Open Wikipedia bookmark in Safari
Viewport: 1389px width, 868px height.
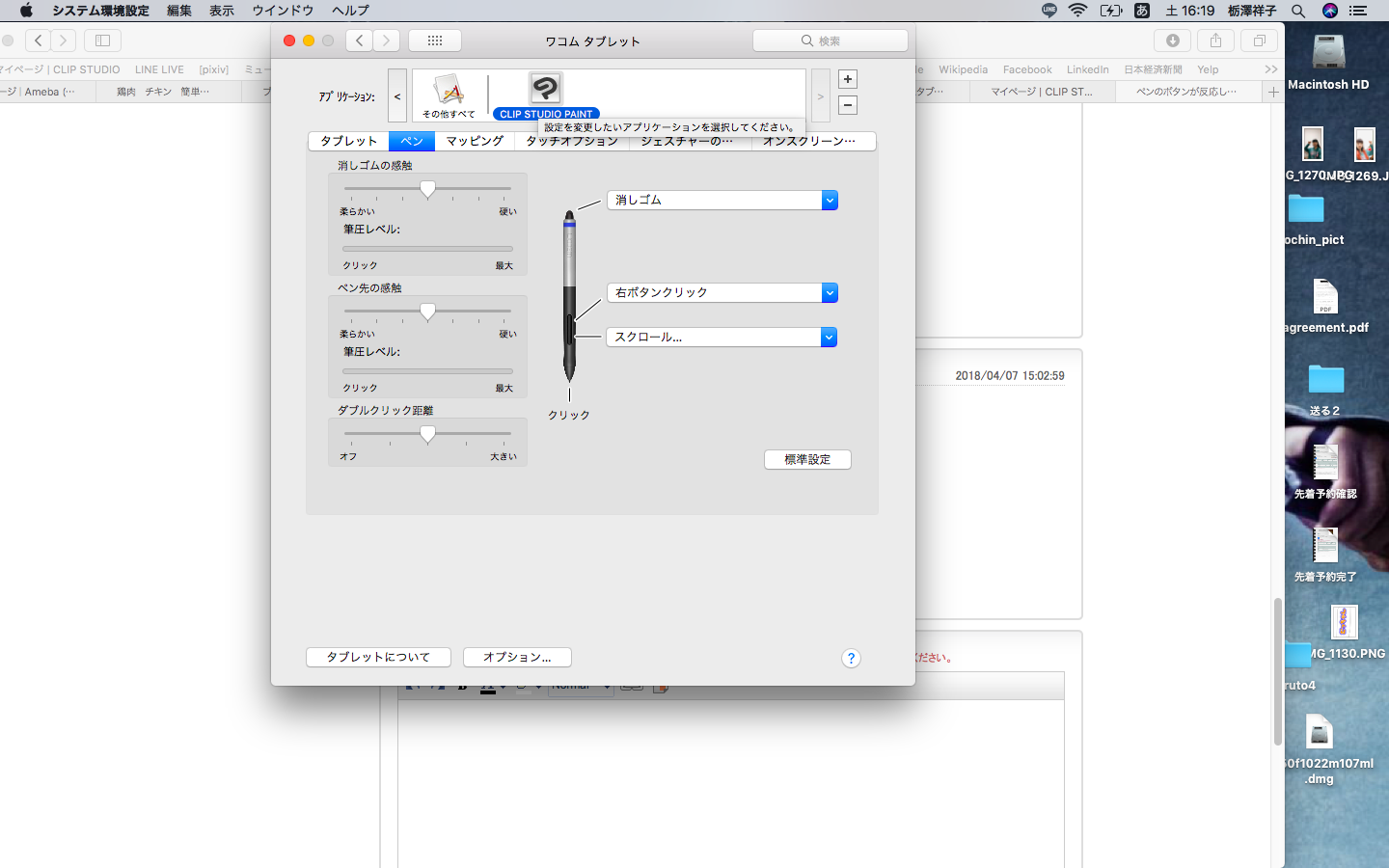(963, 69)
